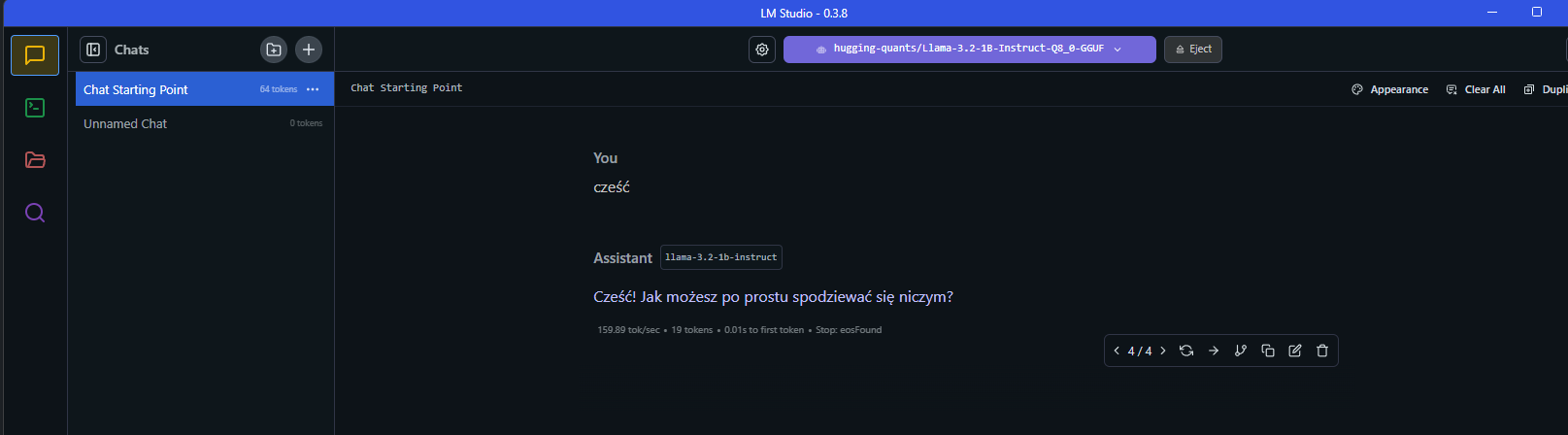Click the 'You' sender label
The width and height of the screenshot is (1568, 435).
(x=605, y=158)
